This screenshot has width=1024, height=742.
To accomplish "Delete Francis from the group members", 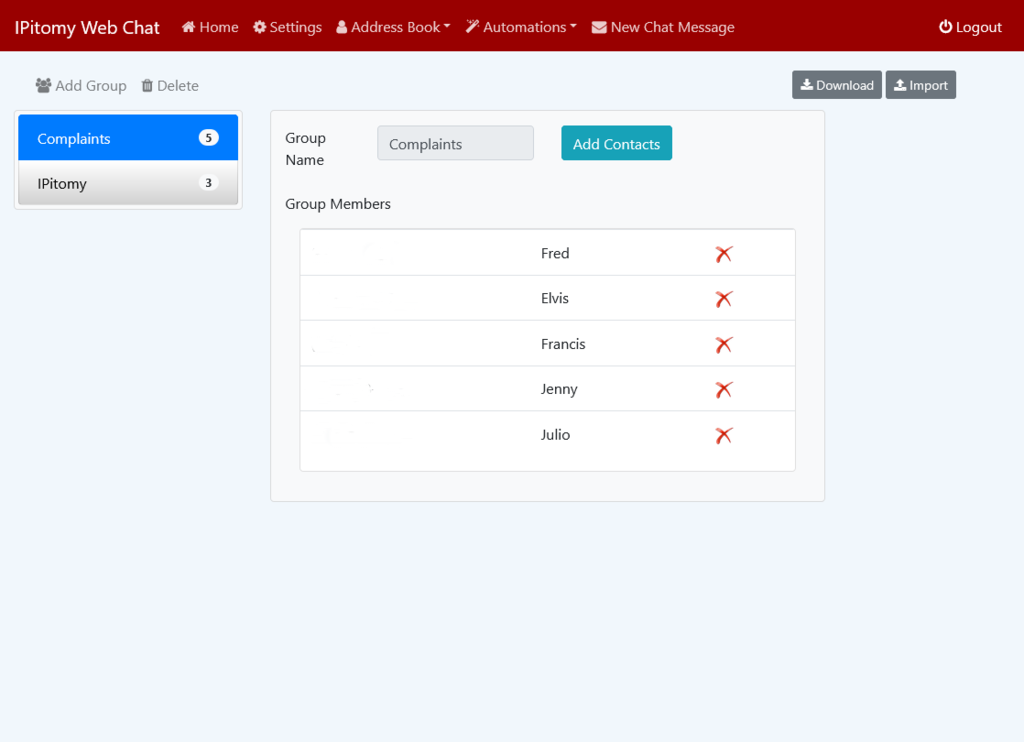I will click(724, 345).
